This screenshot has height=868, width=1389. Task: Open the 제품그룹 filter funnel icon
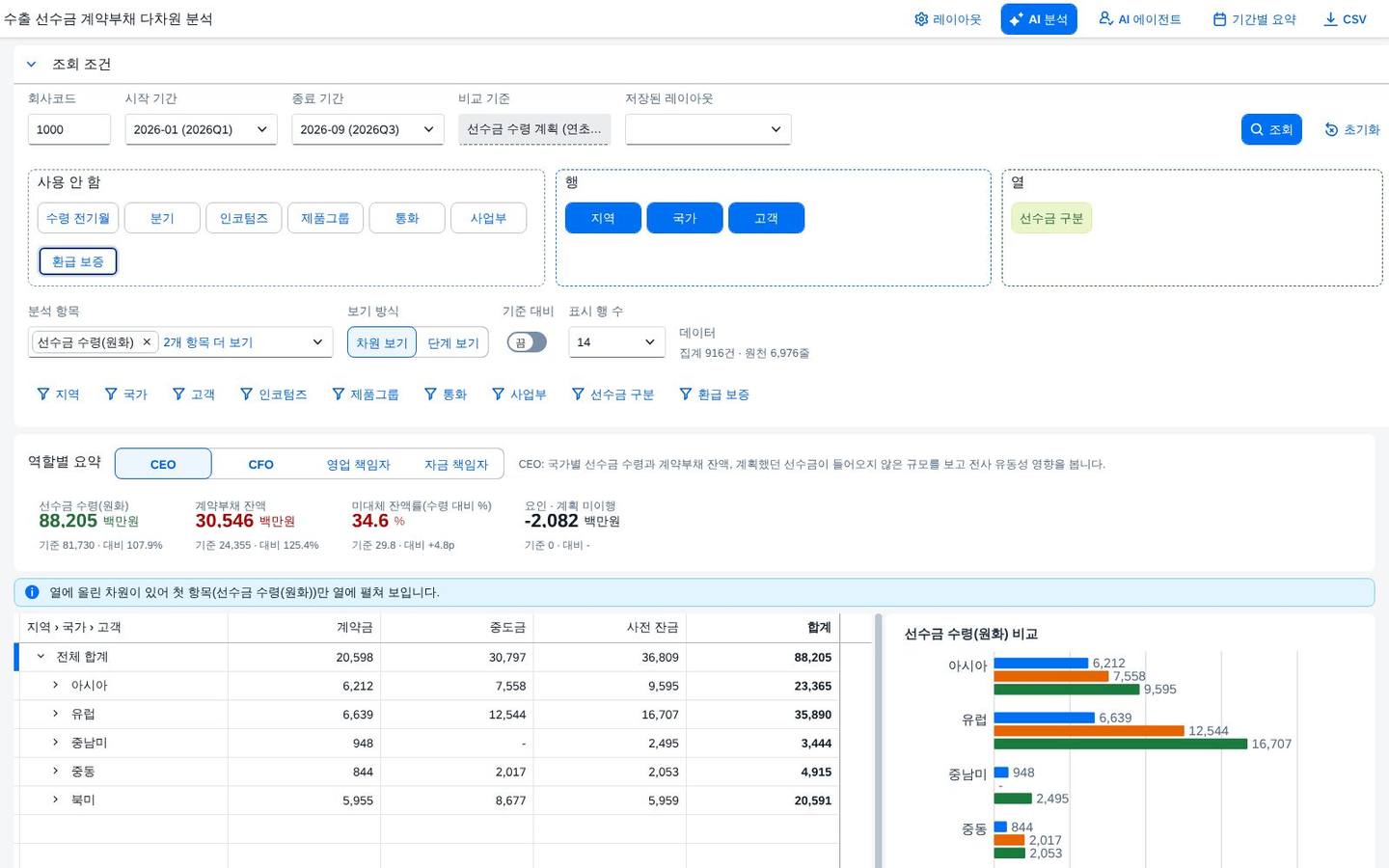[339, 393]
